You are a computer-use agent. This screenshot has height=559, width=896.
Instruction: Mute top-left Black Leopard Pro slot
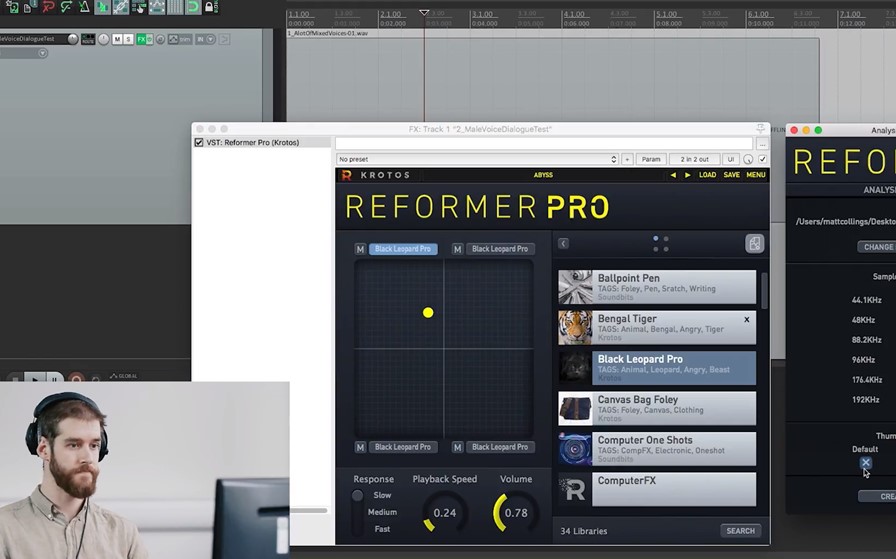click(360, 249)
